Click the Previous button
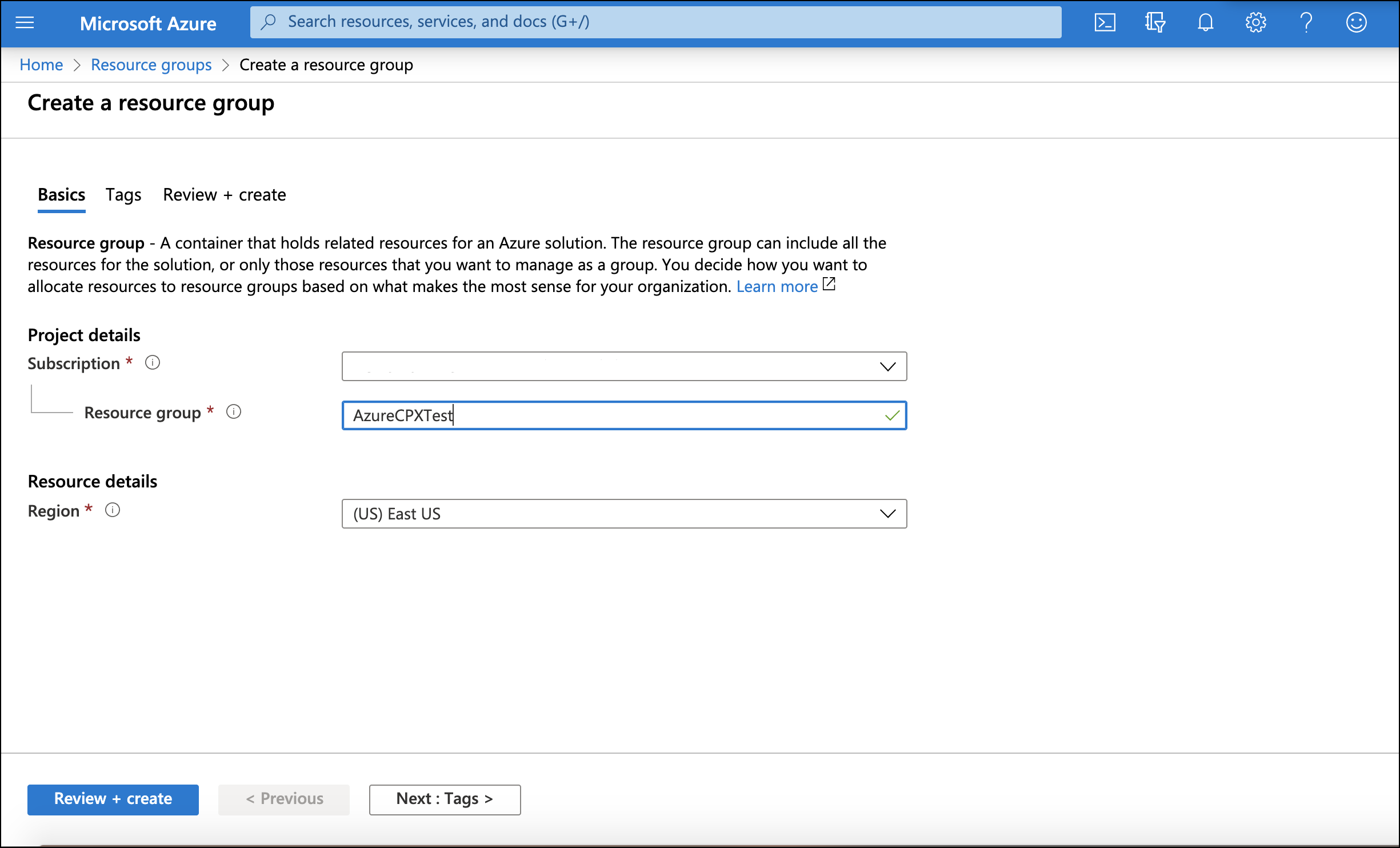 [x=284, y=799]
